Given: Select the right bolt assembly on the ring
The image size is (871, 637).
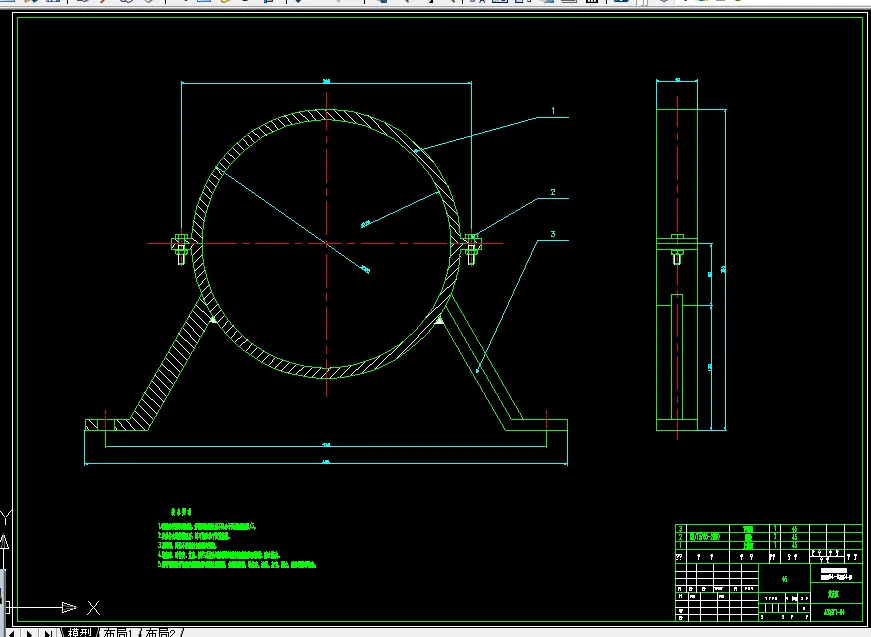Looking at the screenshot, I should pos(471,248).
